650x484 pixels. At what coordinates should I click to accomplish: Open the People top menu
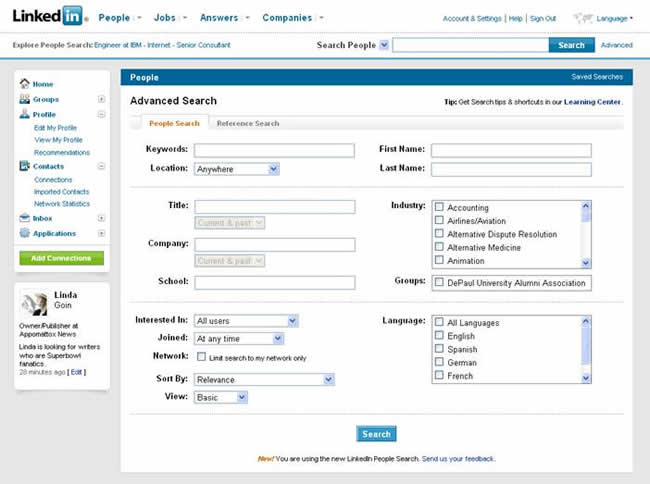tap(114, 18)
